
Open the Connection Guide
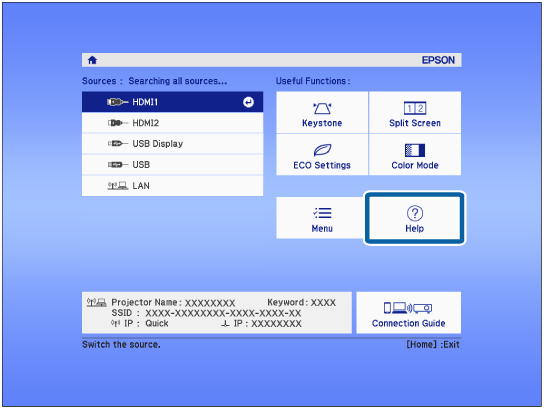pos(409,313)
